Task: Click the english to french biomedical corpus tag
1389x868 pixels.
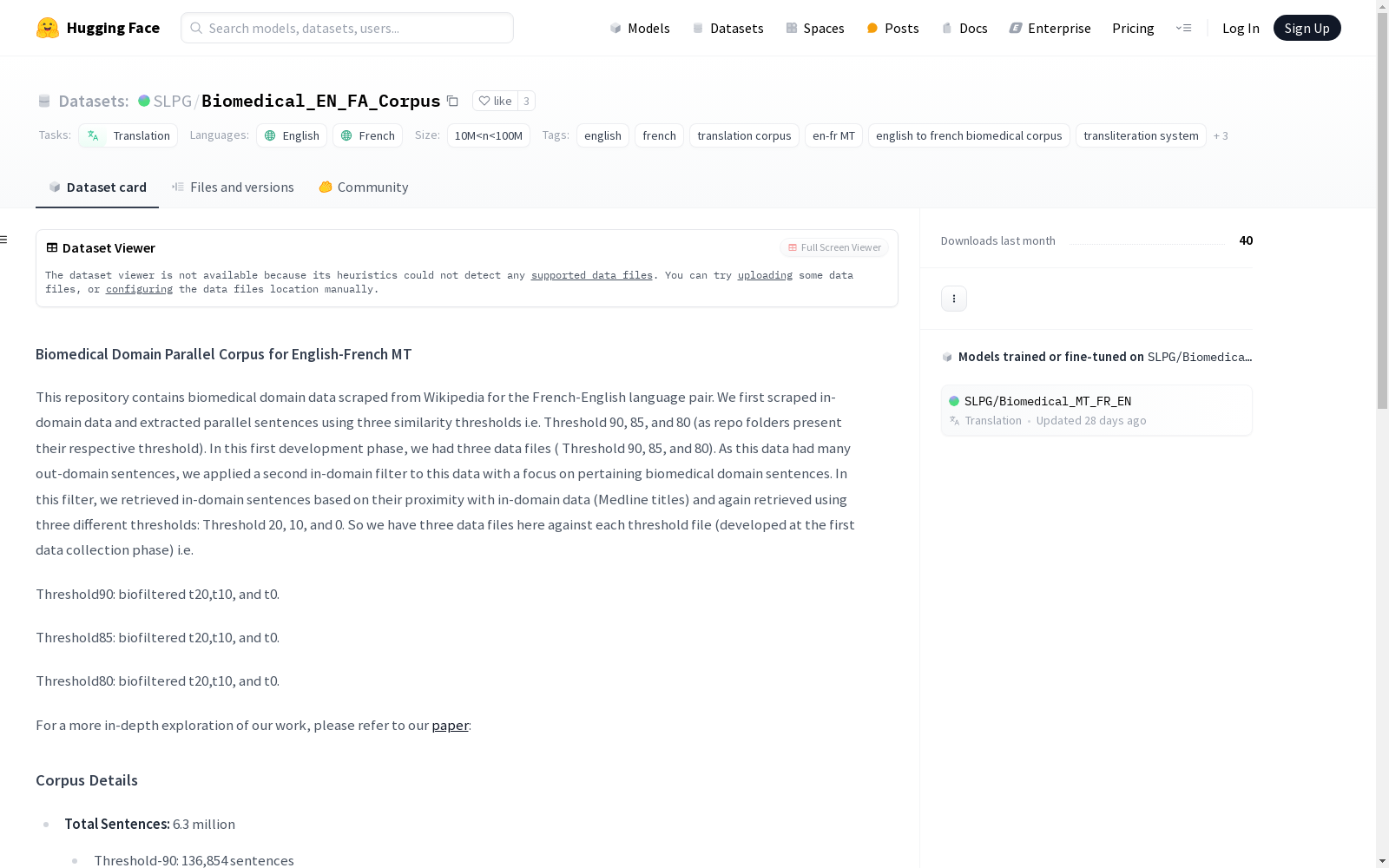Action: [969, 135]
